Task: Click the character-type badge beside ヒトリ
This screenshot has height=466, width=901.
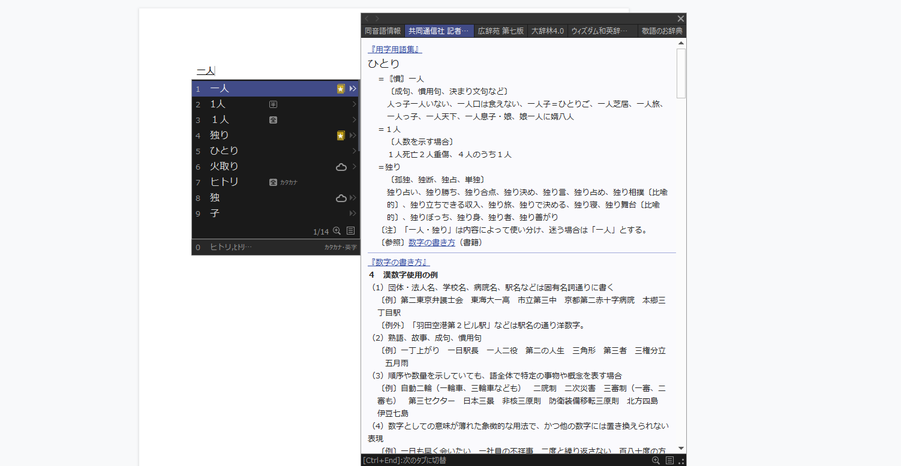Action: coord(273,183)
